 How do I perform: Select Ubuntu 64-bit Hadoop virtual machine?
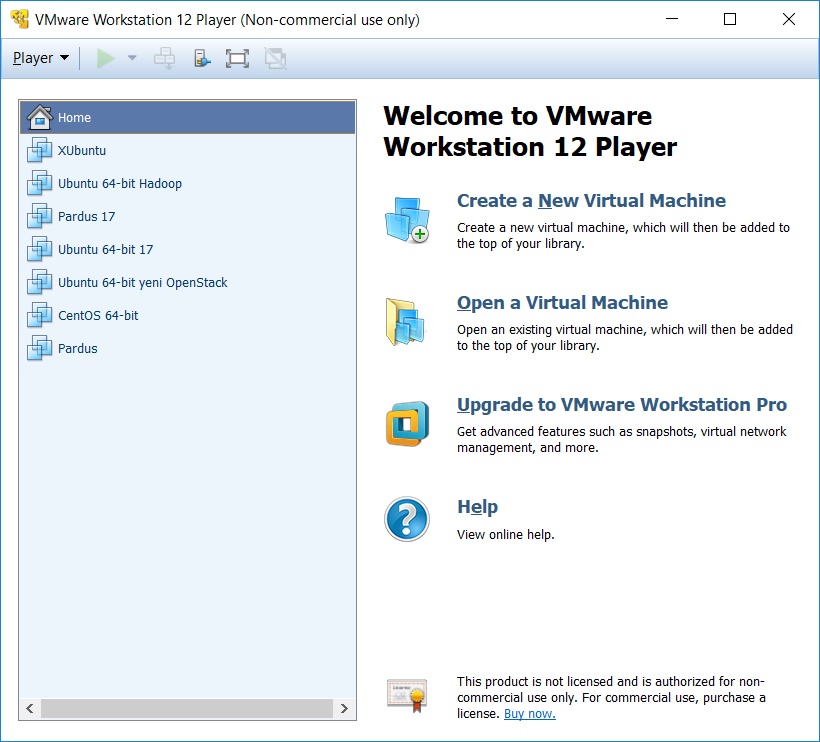[x=187, y=184]
